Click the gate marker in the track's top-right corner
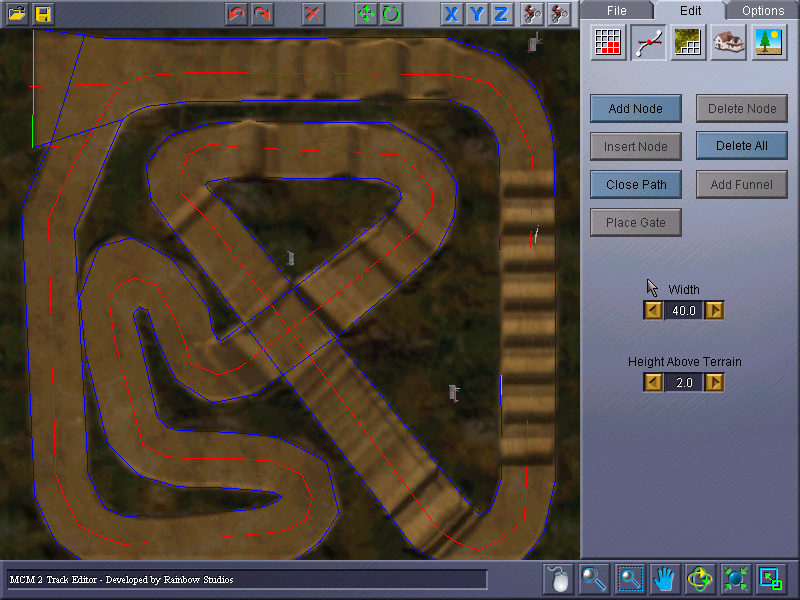Image resolution: width=800 pixels, height=600 pixels. click(534, 42)
